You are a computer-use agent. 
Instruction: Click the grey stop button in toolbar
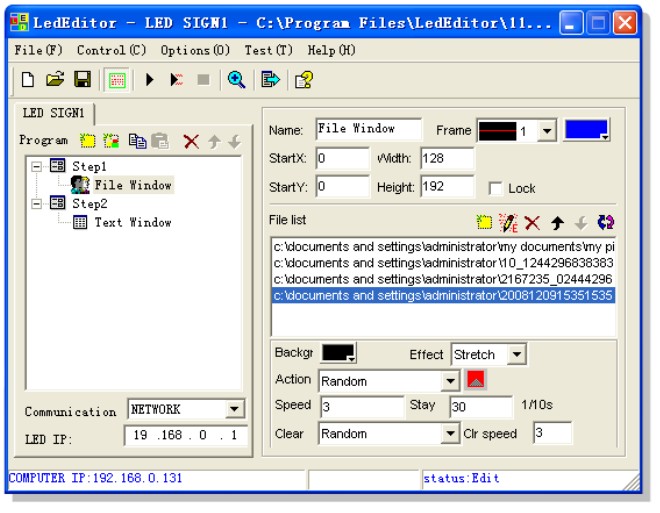coord(204,80)
